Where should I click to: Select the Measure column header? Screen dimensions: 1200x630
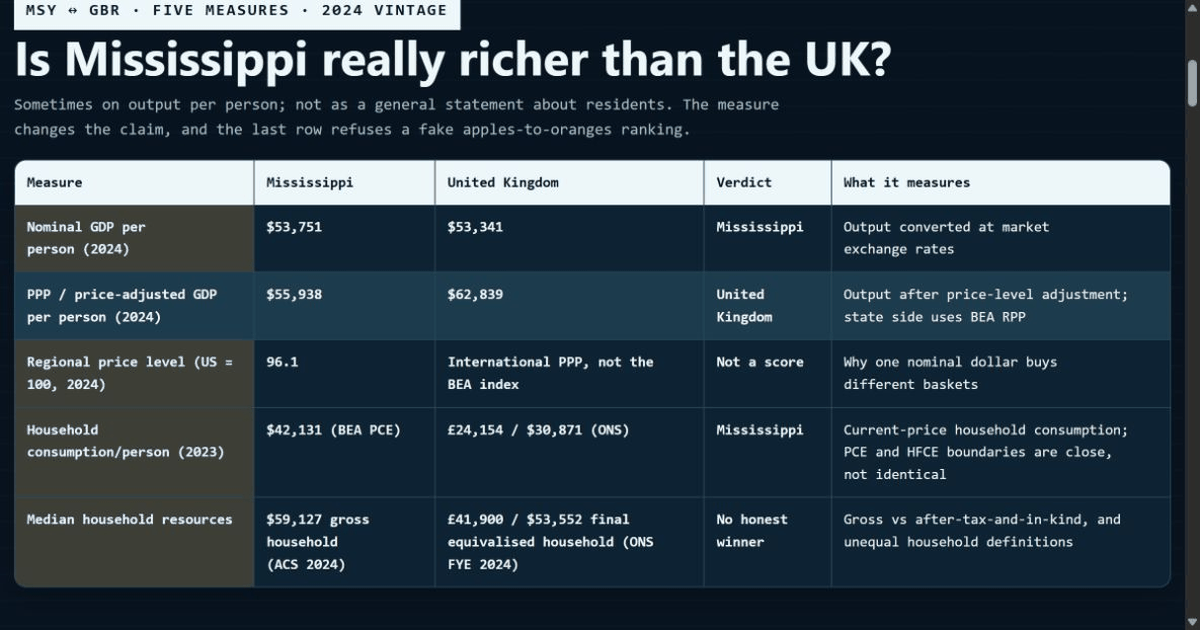pos(135,183)
